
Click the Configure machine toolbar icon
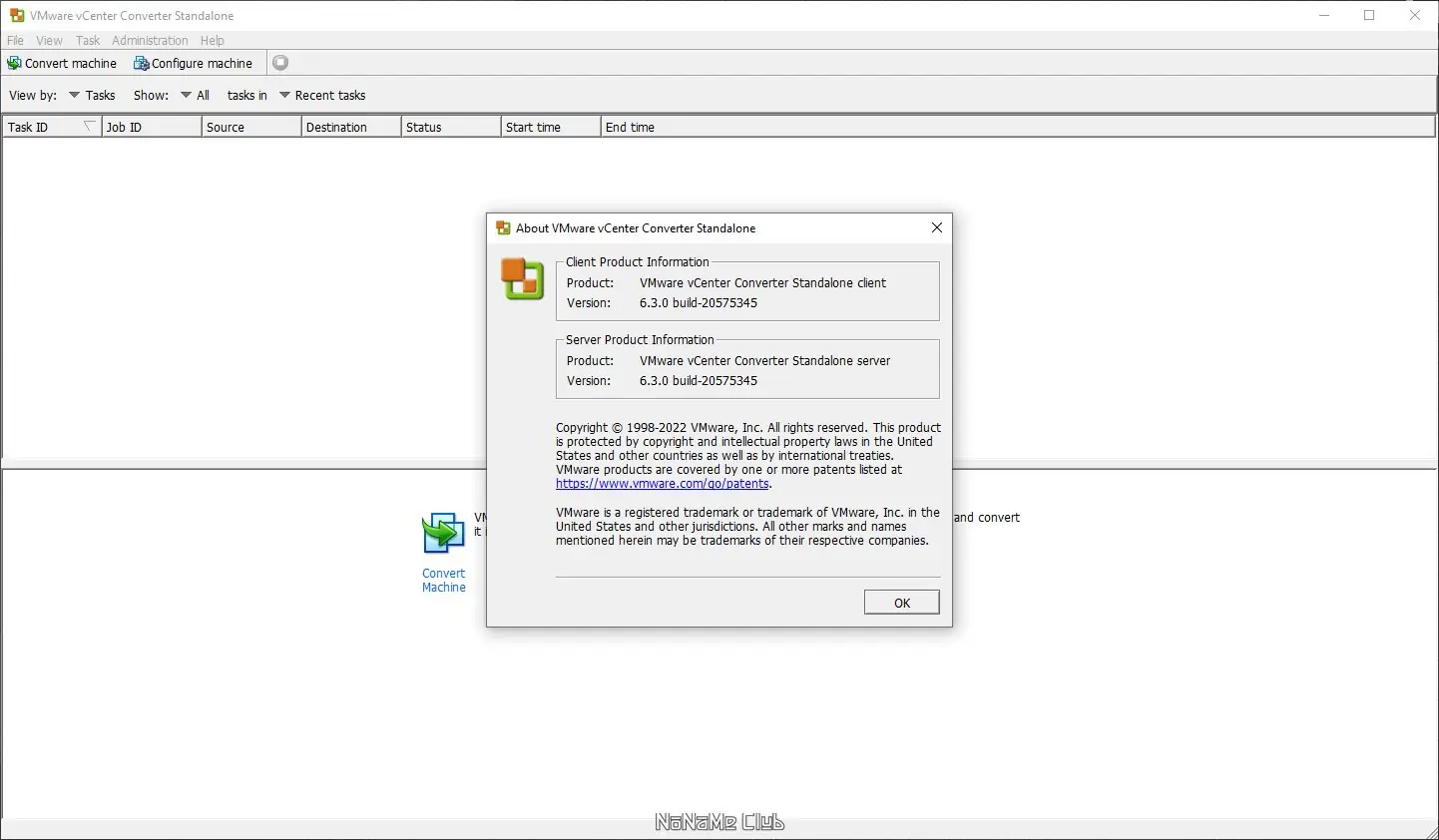(x=142, y=63)
